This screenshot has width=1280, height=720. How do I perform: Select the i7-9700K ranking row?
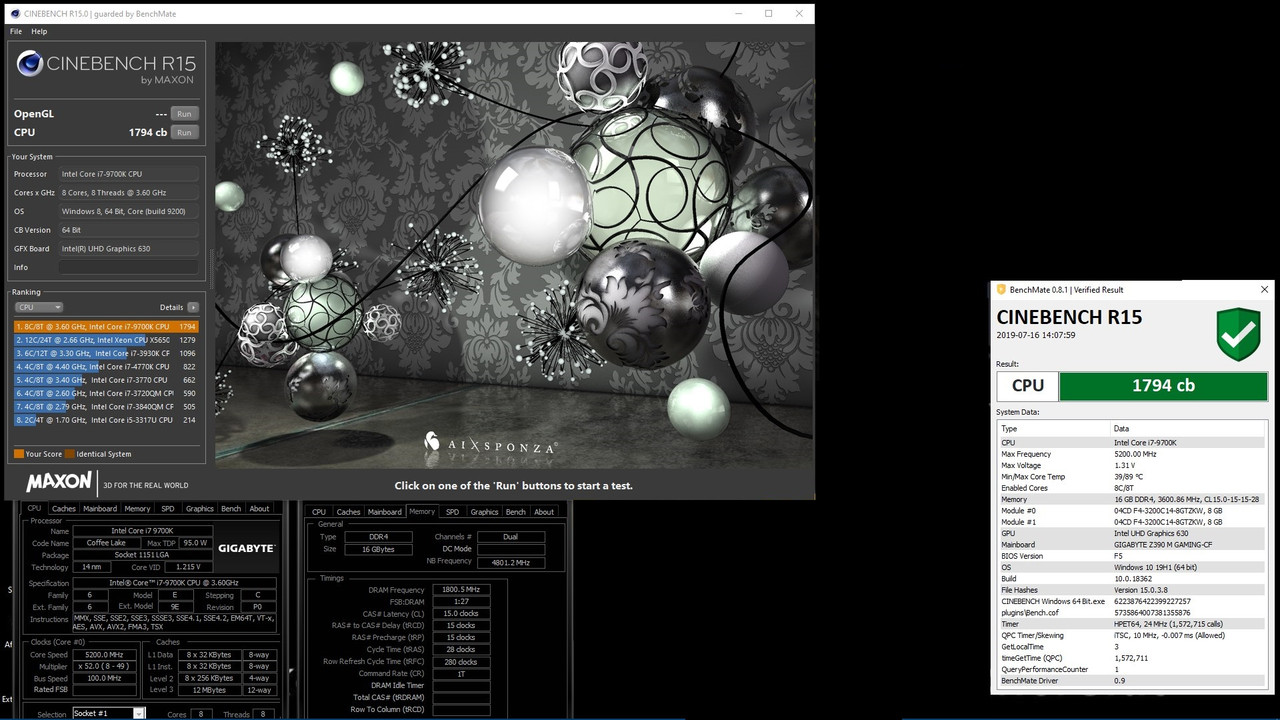(106, 327)
